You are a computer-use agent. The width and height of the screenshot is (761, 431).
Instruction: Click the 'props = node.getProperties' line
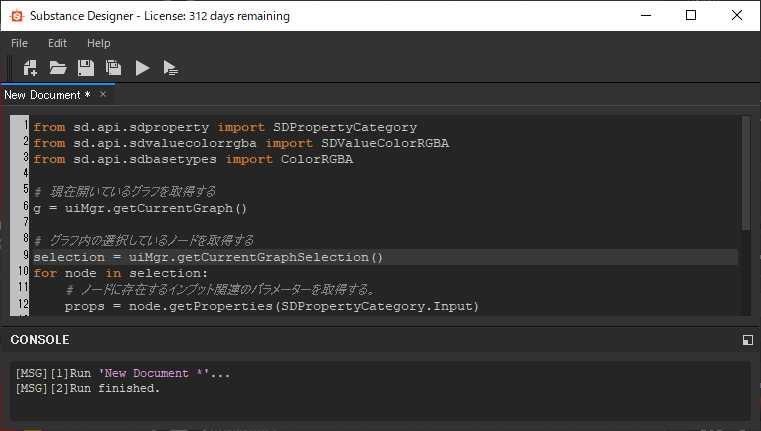coord(272,306)
